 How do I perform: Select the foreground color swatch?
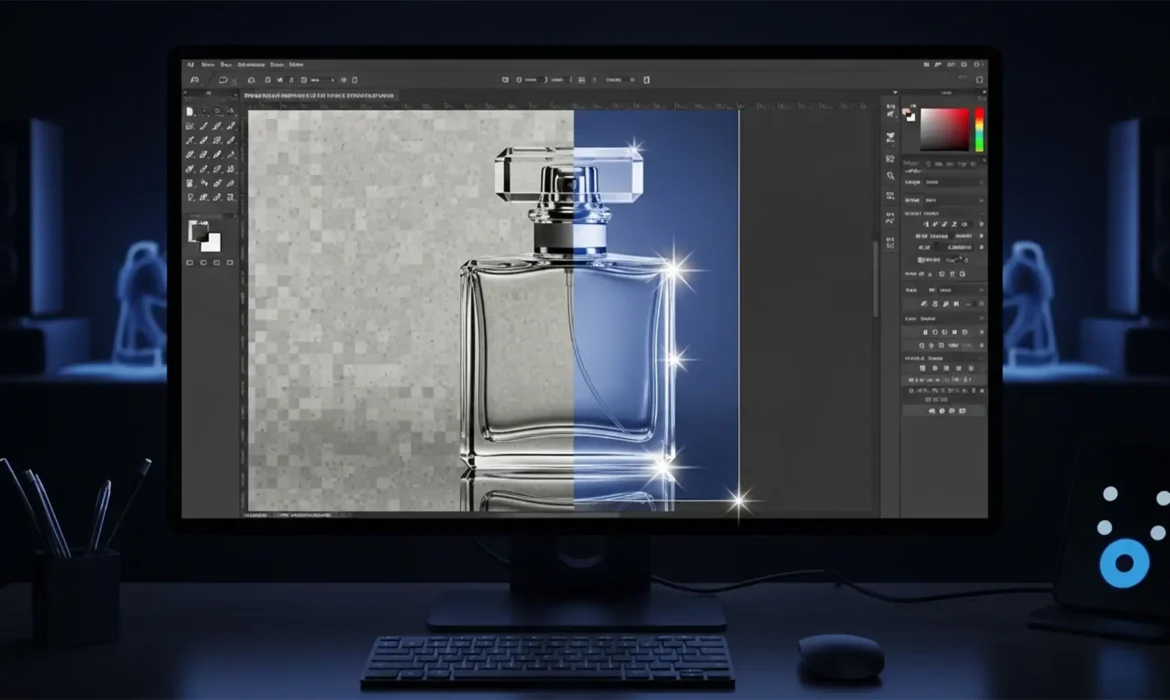pyautogui.click(x=200, y=232)
